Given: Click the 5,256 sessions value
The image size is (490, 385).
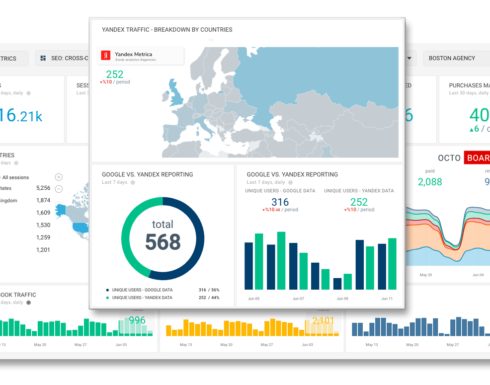Looking at the screenshot, I should tap(43, 188).
